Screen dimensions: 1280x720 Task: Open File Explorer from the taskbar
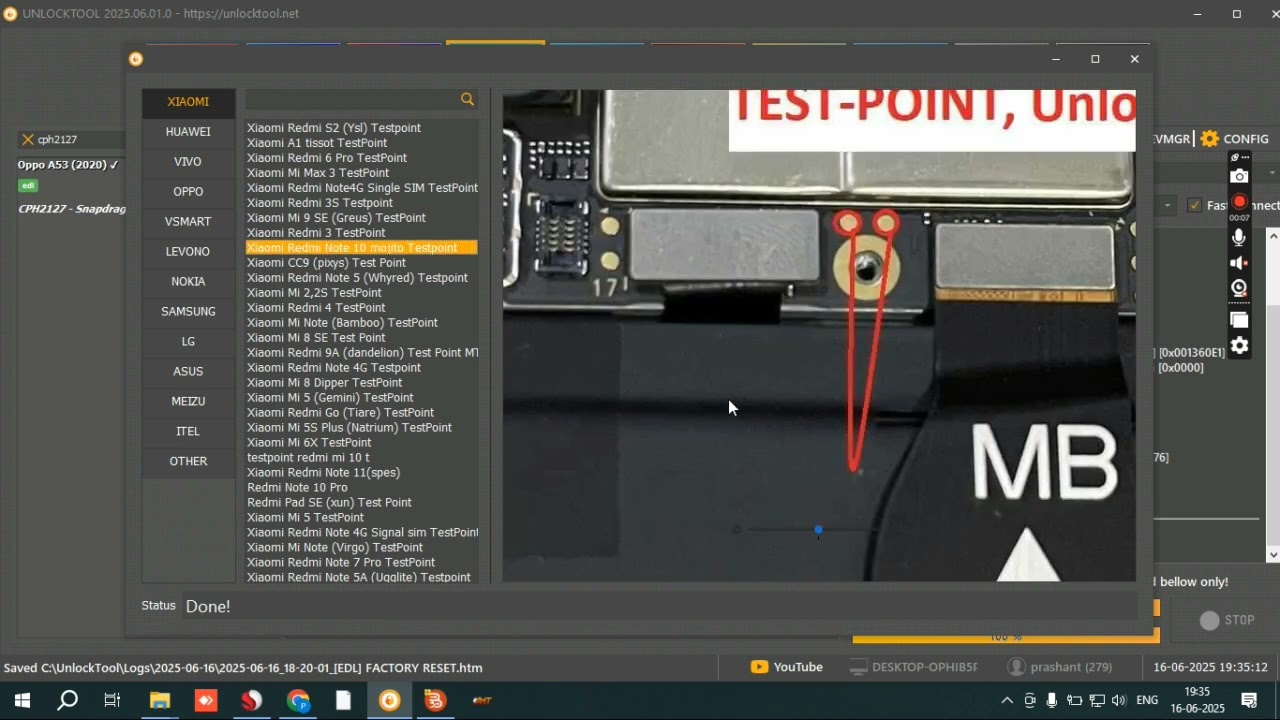pos(160,701)
